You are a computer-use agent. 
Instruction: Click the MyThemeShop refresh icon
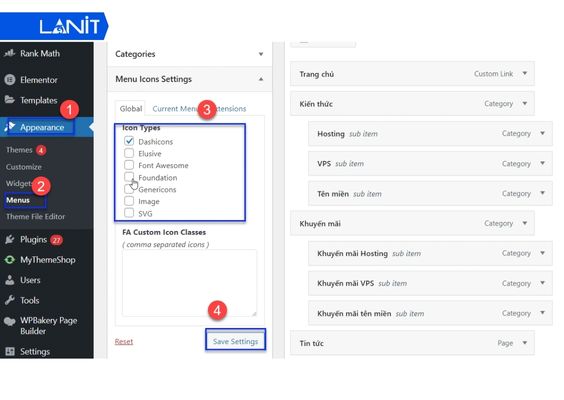click(10, 260)
